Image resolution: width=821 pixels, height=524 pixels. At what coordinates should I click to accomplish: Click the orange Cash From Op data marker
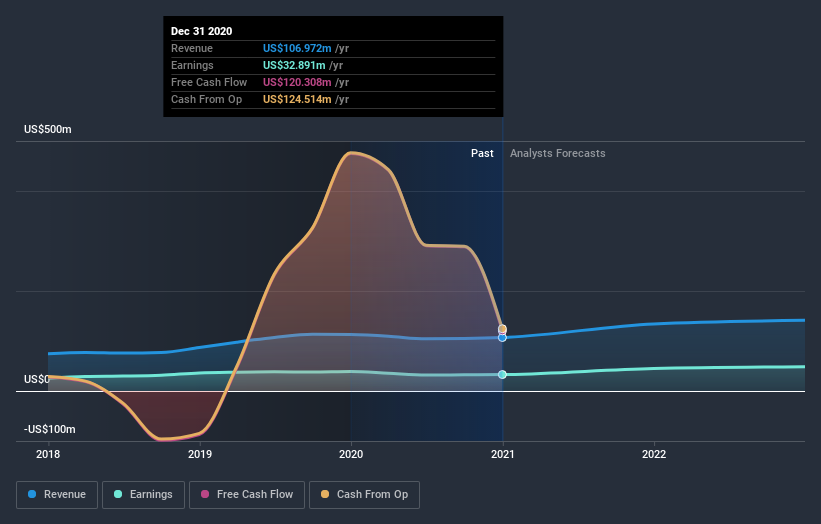[502, 329]
